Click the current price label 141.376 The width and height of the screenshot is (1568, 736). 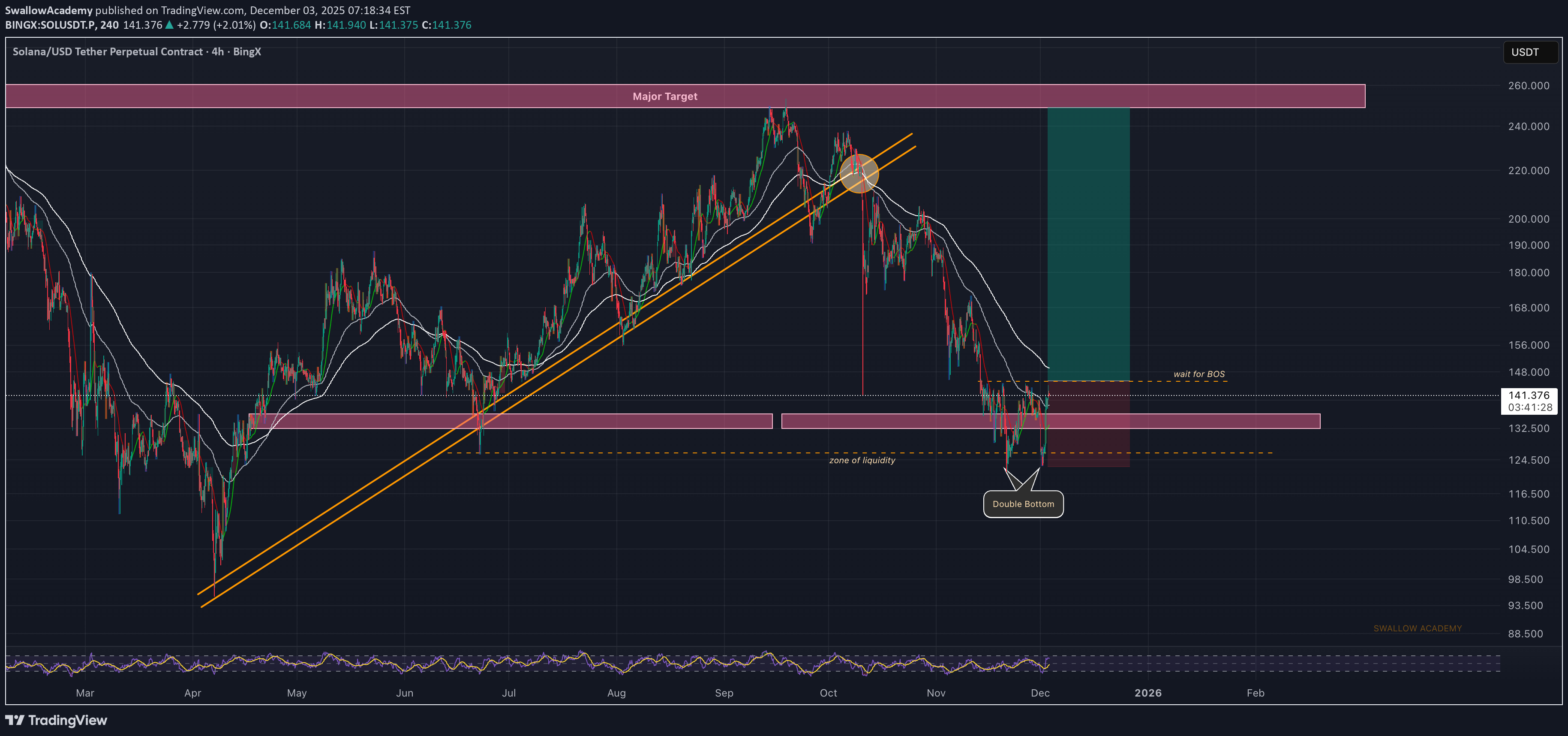[1529, 395]
